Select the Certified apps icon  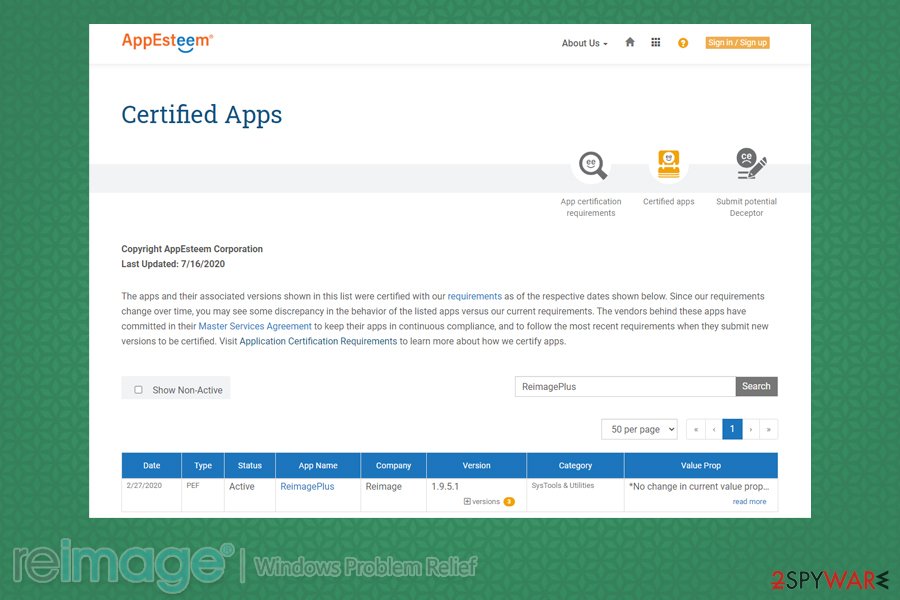pyautogui.click(x=669, y=164)
